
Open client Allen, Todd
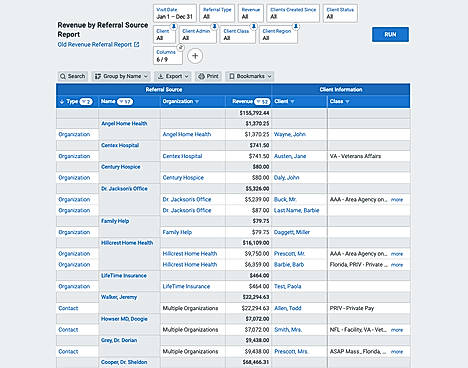[288, 308]
